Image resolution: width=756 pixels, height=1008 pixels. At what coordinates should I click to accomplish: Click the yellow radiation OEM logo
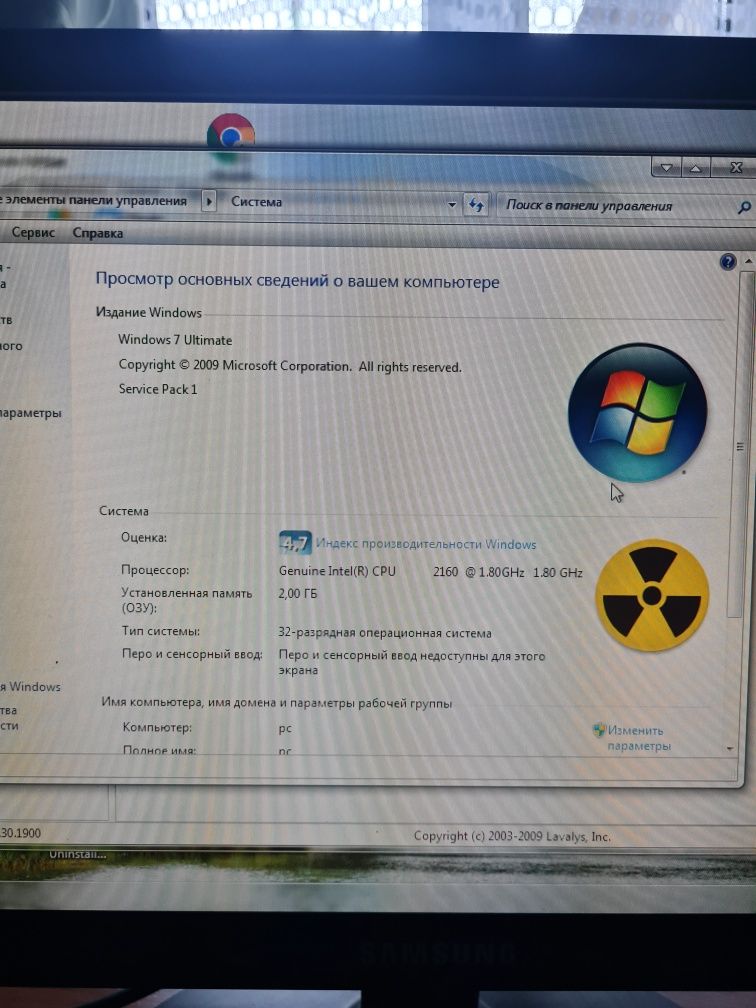[x=652, y=596]
